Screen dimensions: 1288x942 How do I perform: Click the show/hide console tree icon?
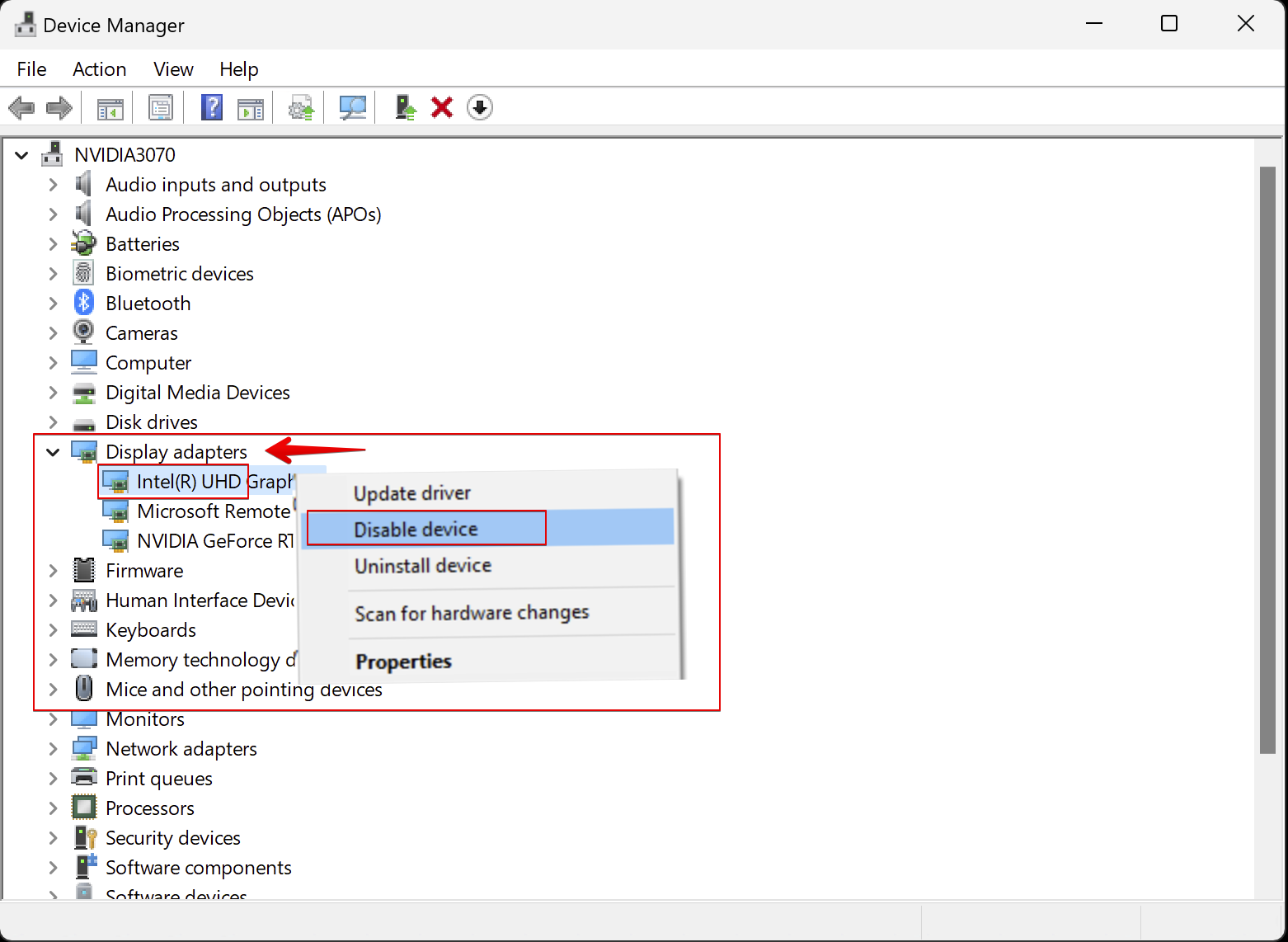coord(110,107)
